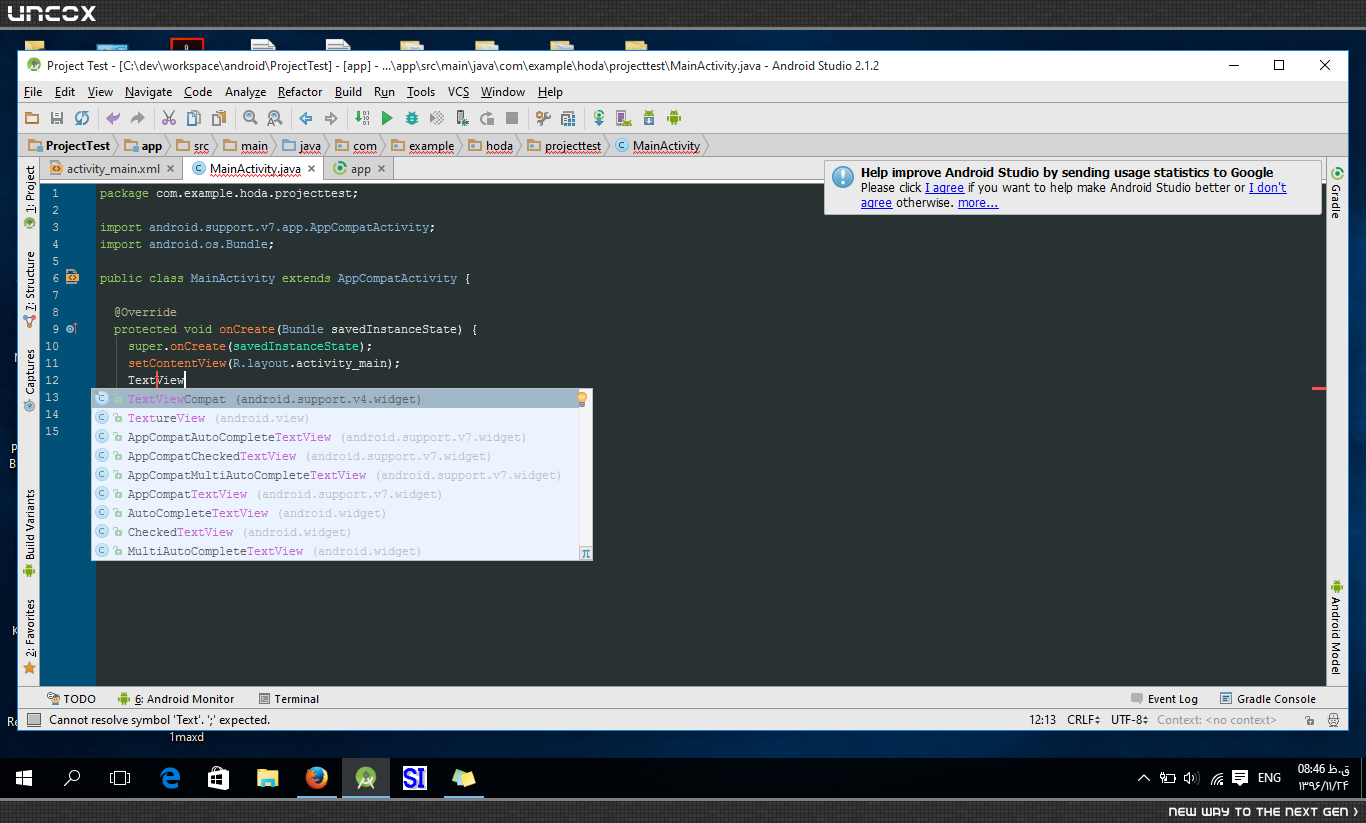Open the Build menu
This screenshot has width=1366, height=823.
(348, 92)
